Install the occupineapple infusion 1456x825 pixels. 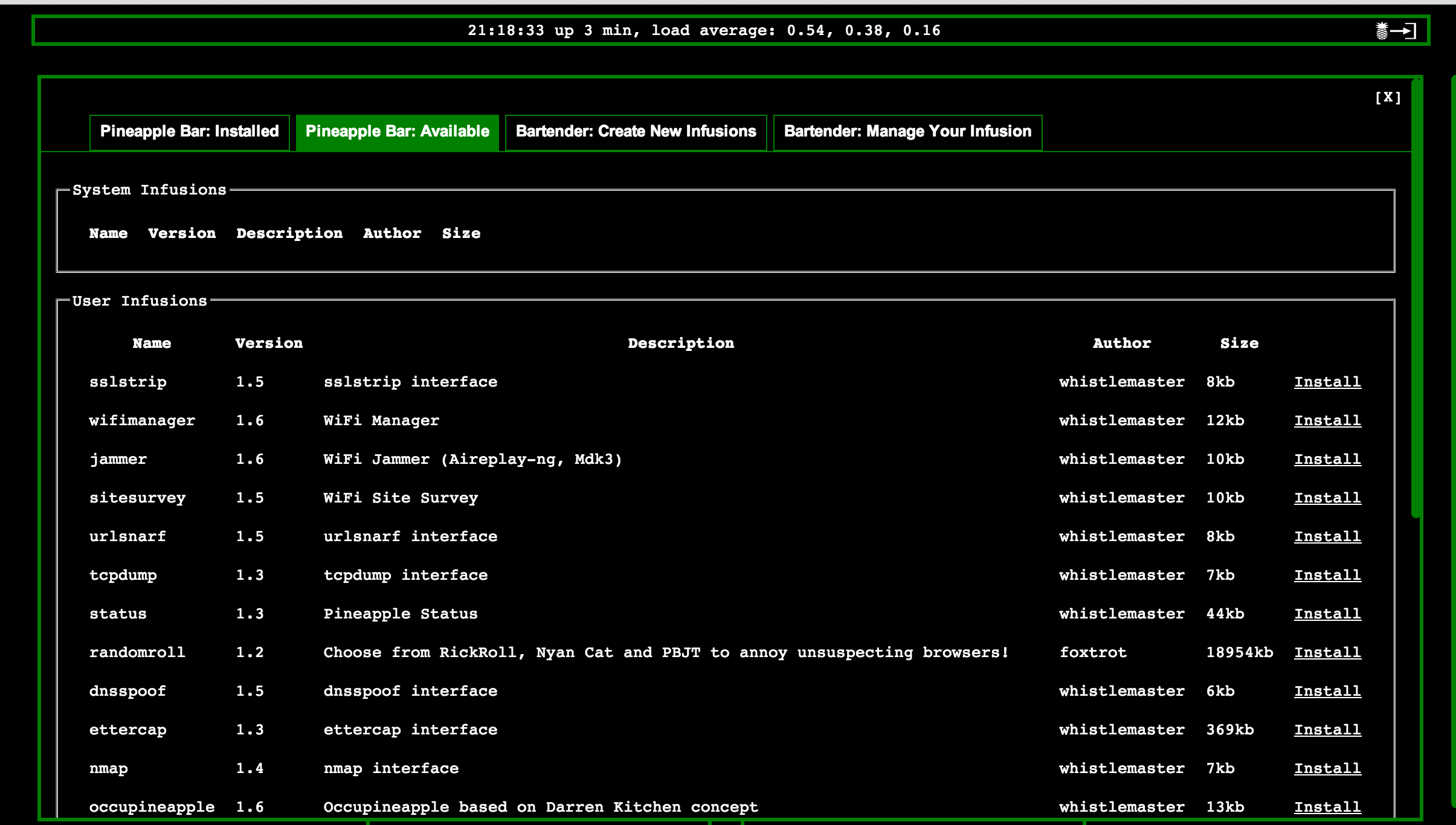(x=1327, y=807)
